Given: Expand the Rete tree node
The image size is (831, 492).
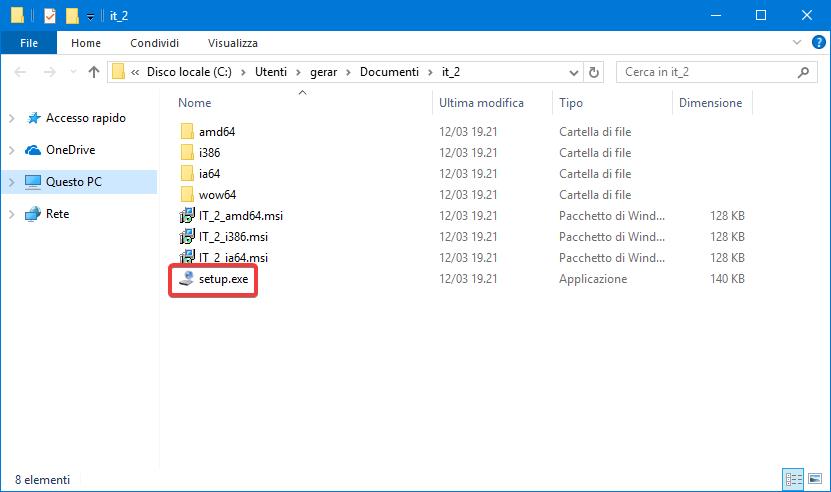Looking at the screenshot, I should click(x=12, y=214).
